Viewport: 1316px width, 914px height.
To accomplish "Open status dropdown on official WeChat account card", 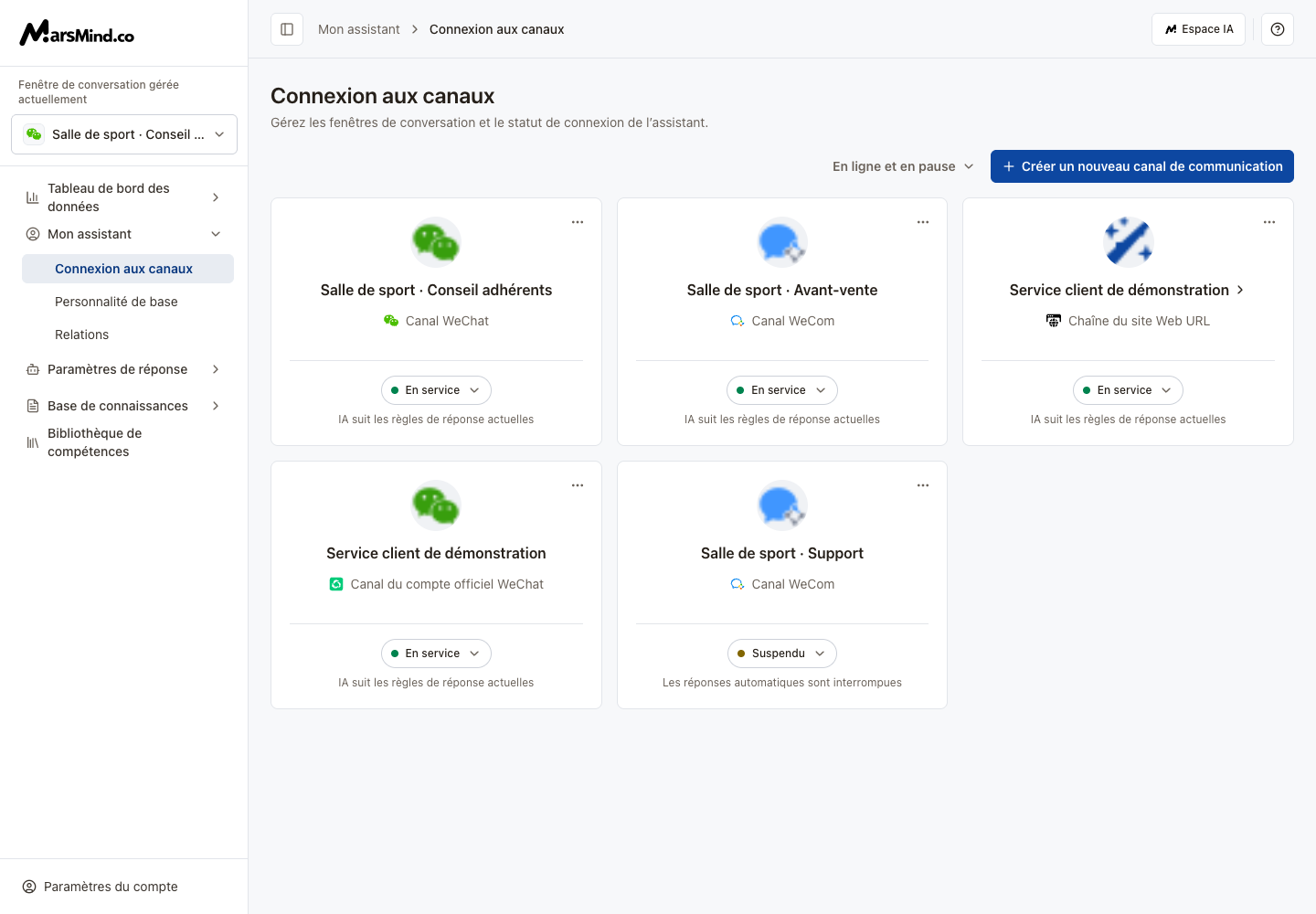I will pos(436,654).
